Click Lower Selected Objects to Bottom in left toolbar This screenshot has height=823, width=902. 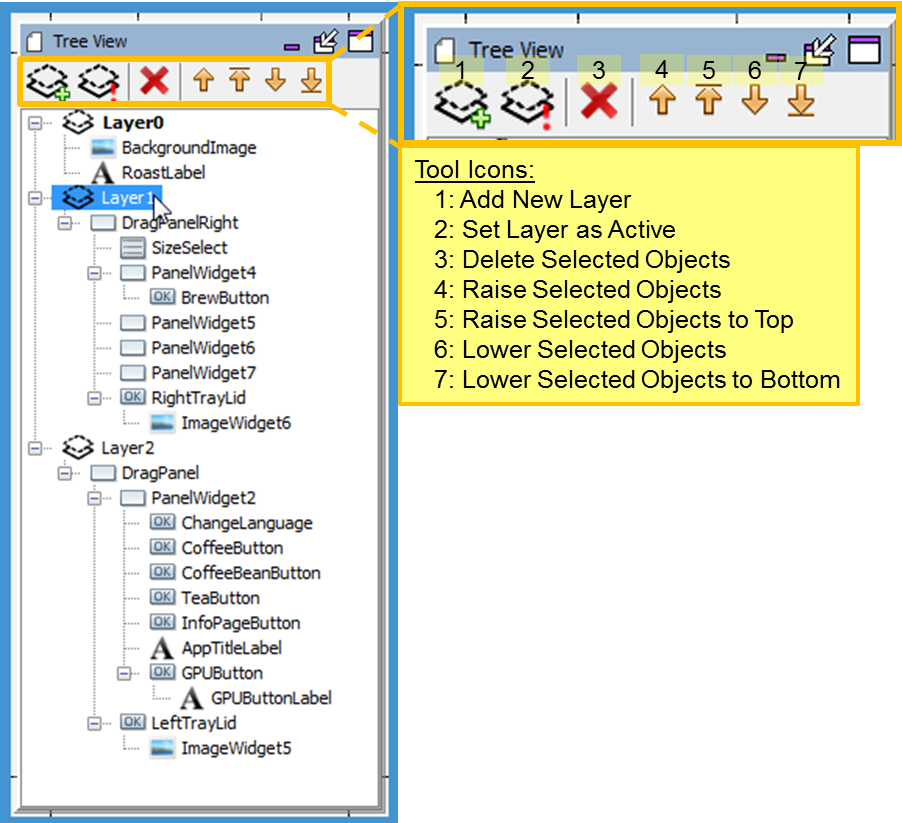tap(311, 80)
